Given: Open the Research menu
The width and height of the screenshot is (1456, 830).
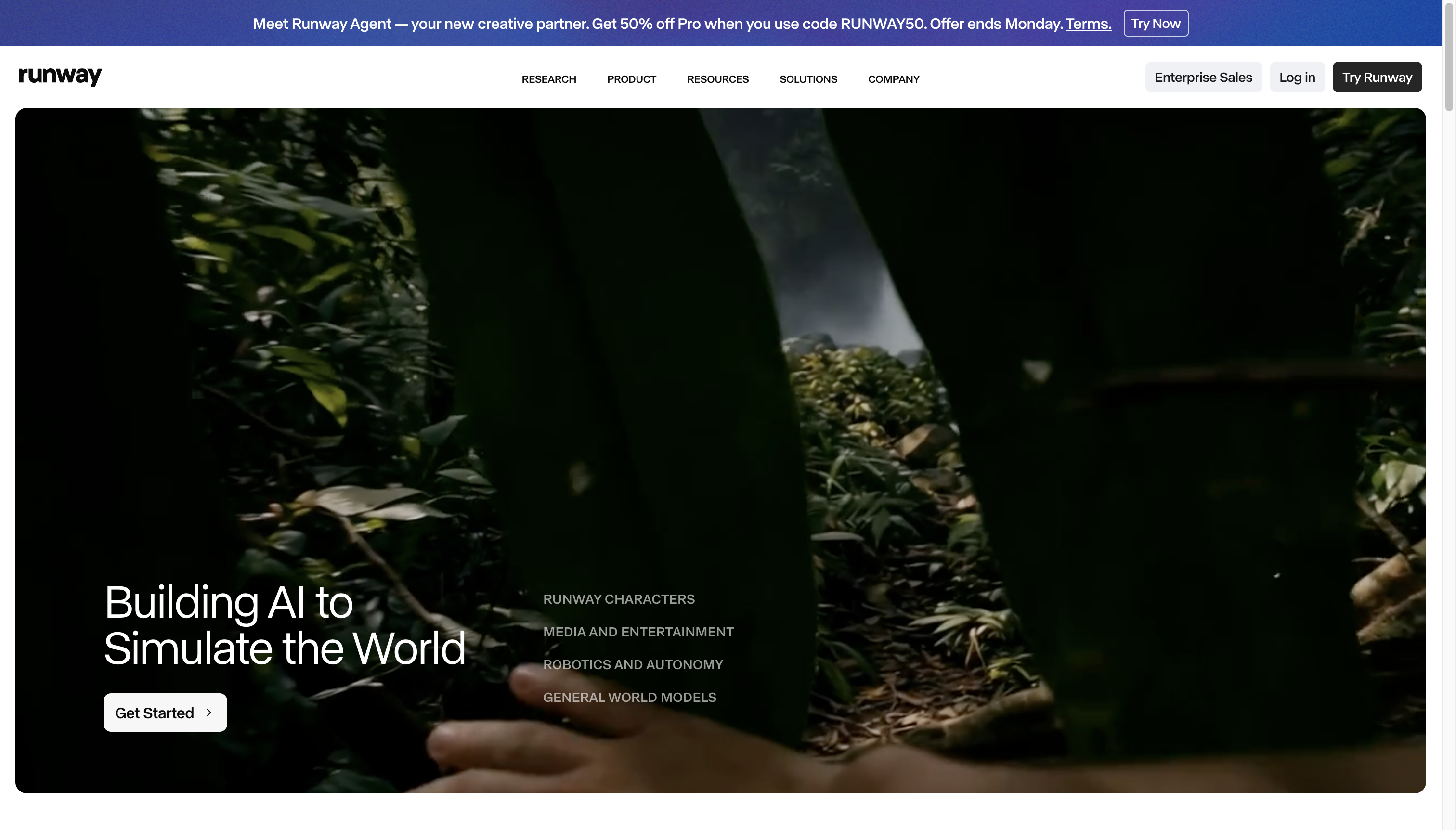Looking at the screenshot, I should pyautogui.click(x=548, y=79).
